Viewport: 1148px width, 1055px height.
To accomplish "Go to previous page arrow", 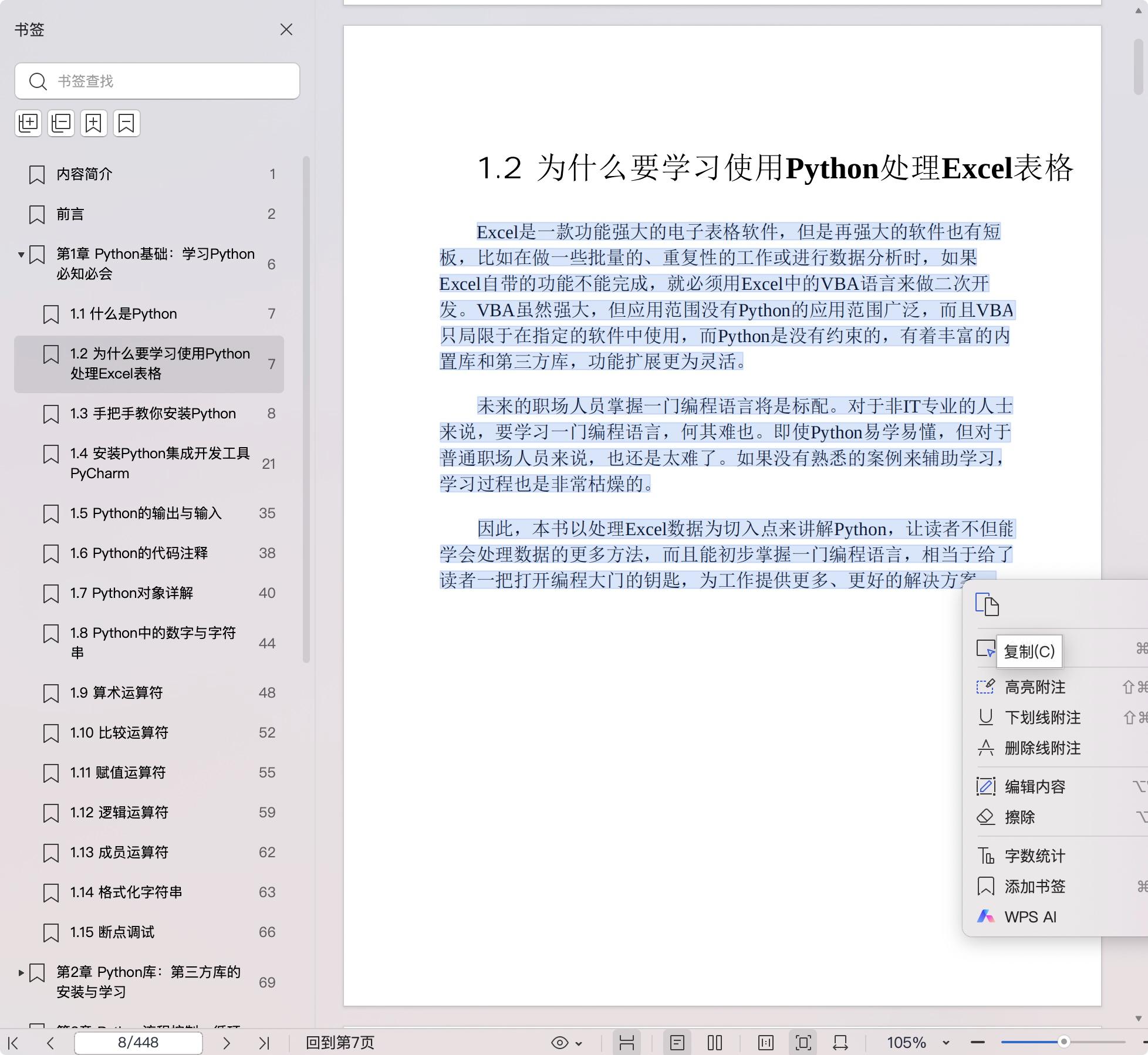I will point(50,1043).
